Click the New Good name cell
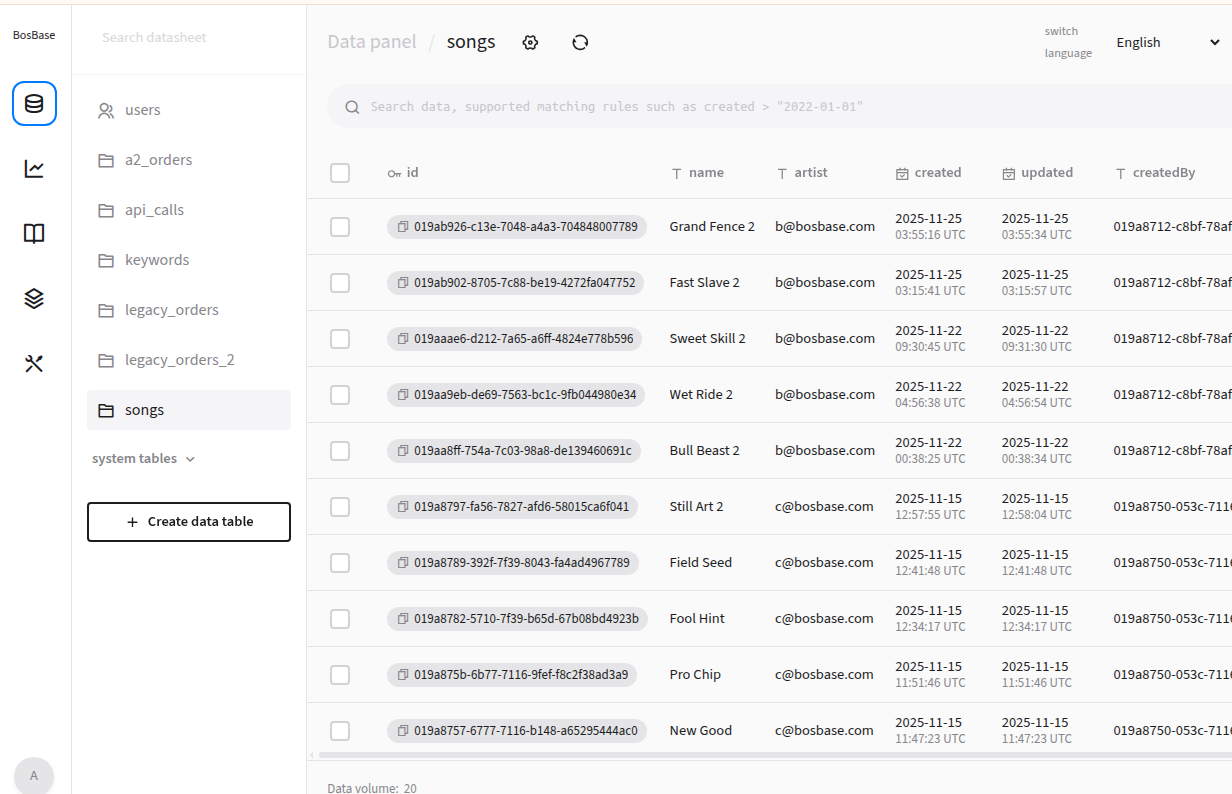This screenshot has height=794, width=1232. [701, 731]
